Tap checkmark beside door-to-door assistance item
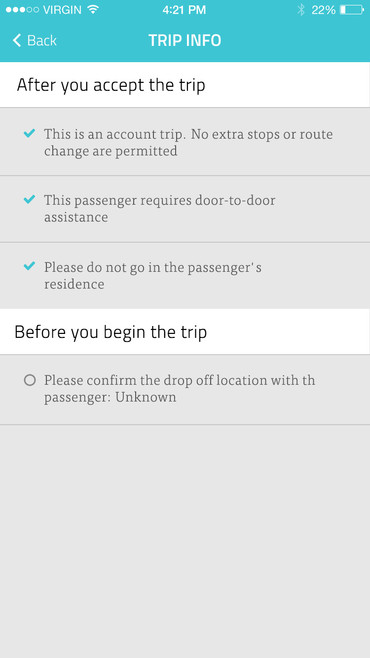The image size is (370, 658). pos(29,200)
